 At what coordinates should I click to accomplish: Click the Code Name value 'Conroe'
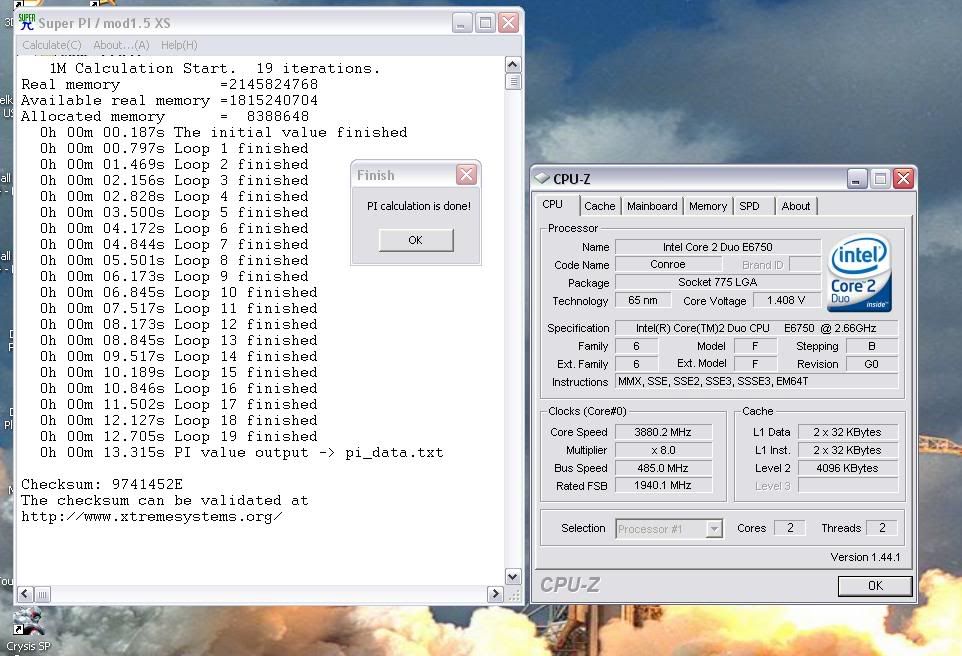[668, 264]
